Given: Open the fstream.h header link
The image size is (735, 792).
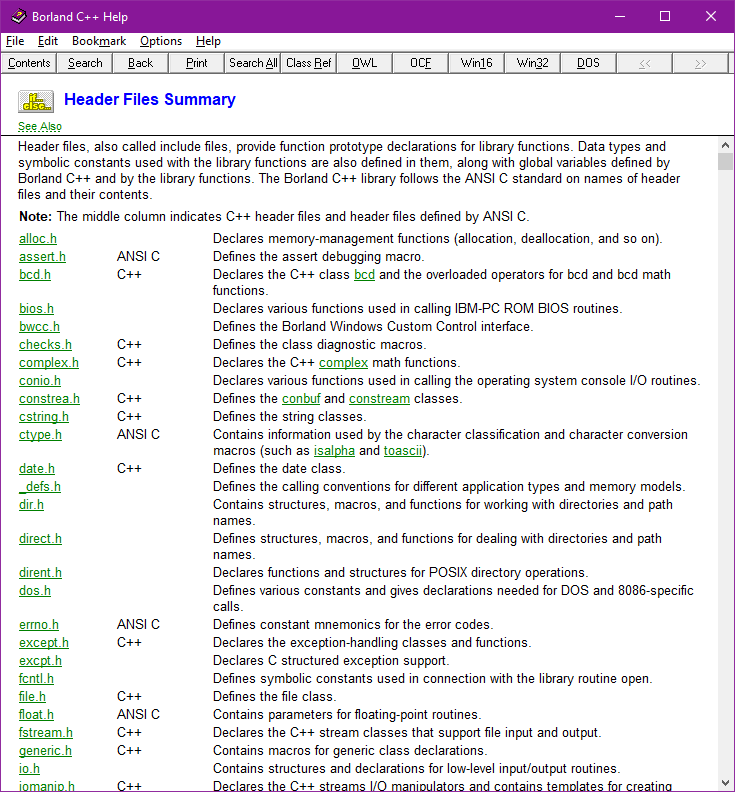Looking at the screenshot, I should click(x=46, y=733).
